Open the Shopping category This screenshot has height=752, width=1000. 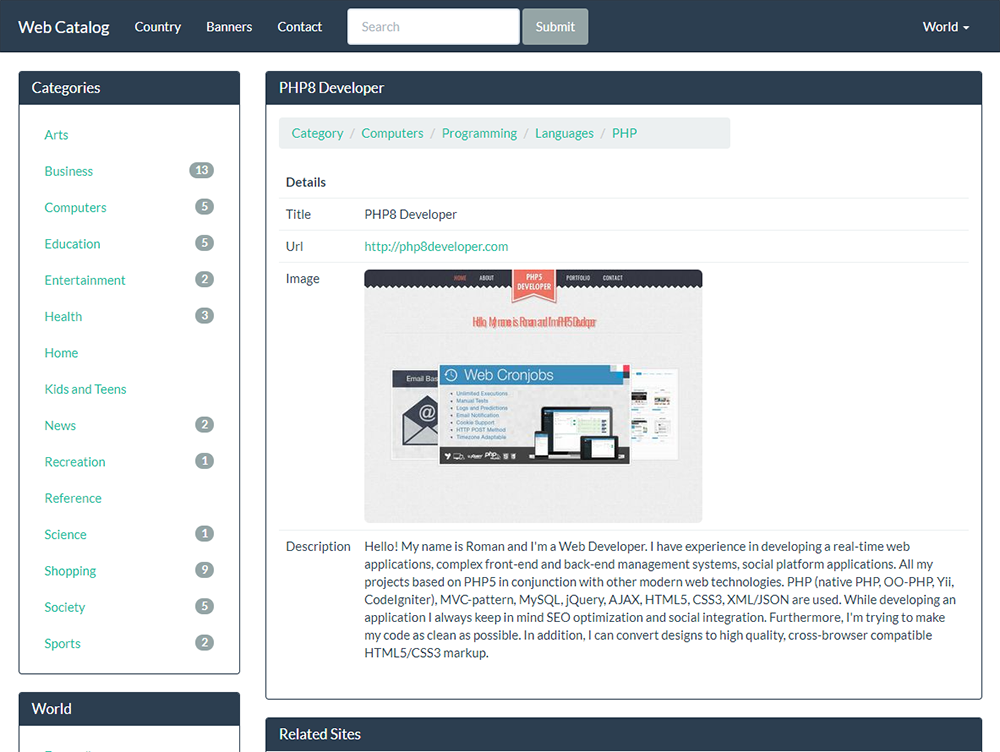point(70,570)
